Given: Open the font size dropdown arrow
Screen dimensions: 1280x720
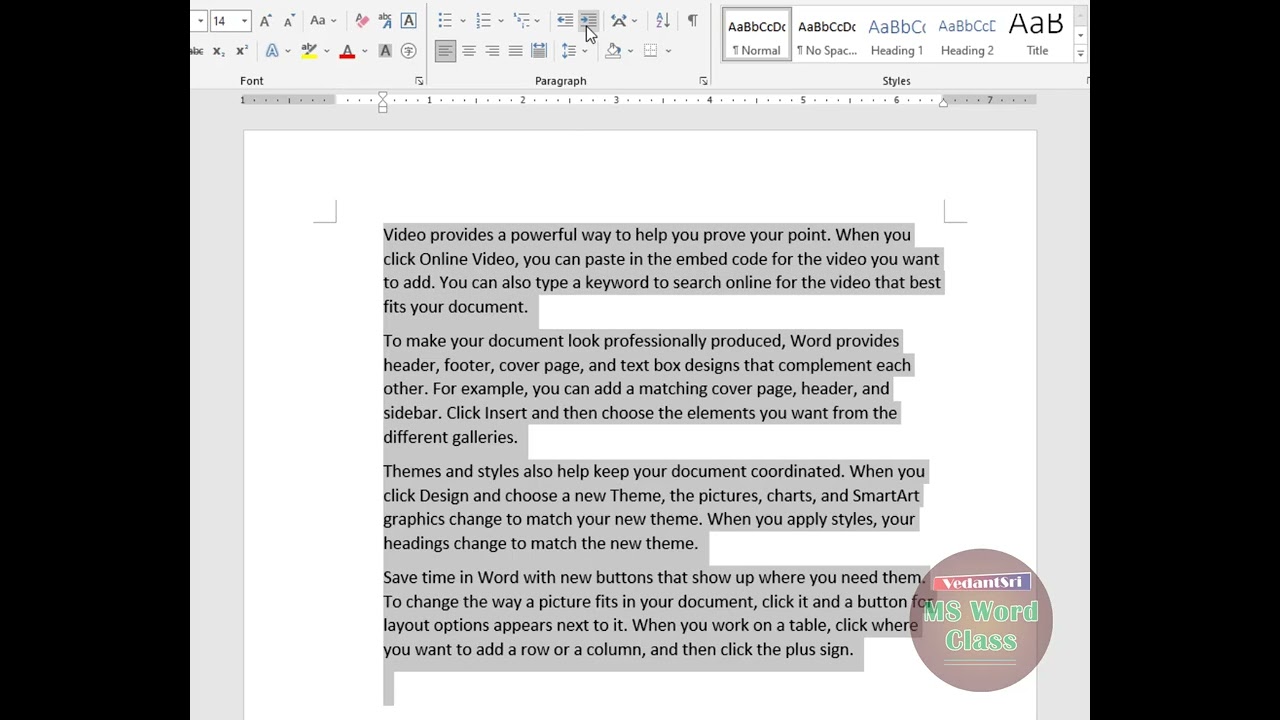Looking at the screenshot, I should pos(244,20).
